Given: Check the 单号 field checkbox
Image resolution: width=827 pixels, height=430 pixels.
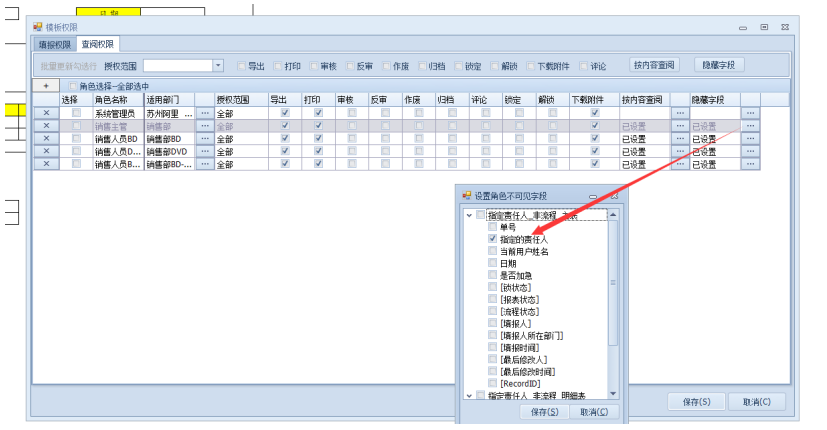Looking at the screenshot, I should (x=492, y=228).
